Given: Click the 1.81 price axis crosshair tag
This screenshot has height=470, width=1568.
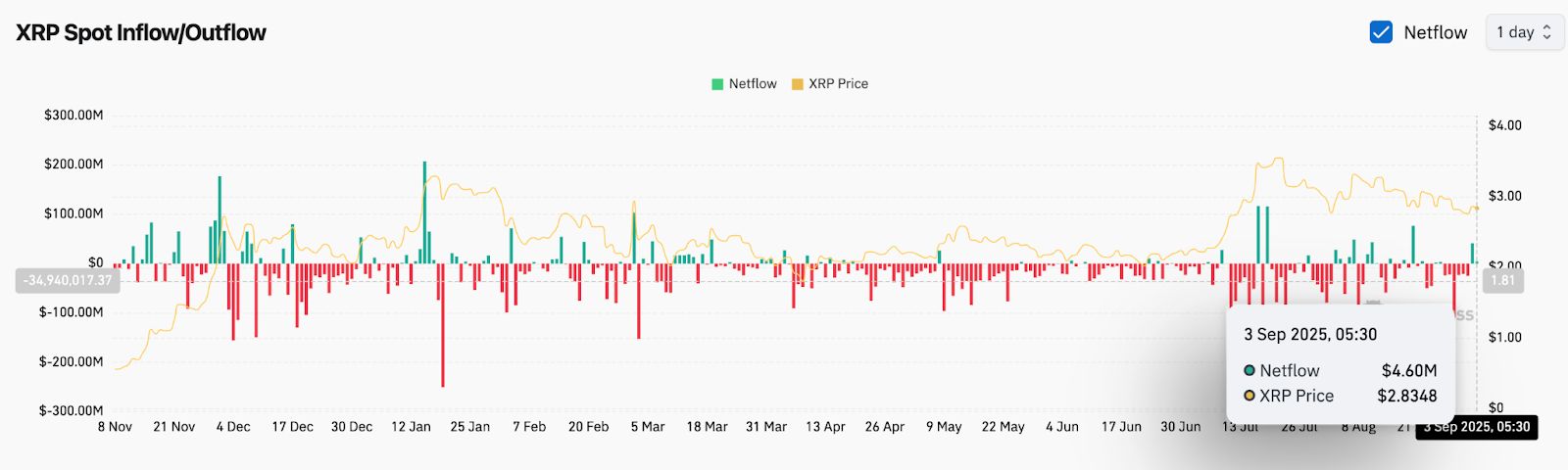Looking at the screenshot, I should [1502, 281].
